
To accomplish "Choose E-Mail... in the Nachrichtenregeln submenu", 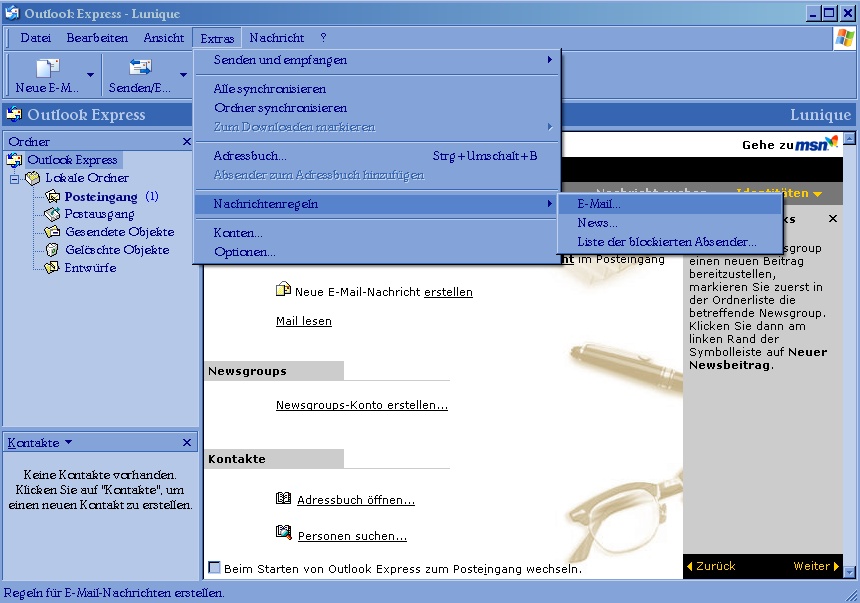I will tap(670, 204).
